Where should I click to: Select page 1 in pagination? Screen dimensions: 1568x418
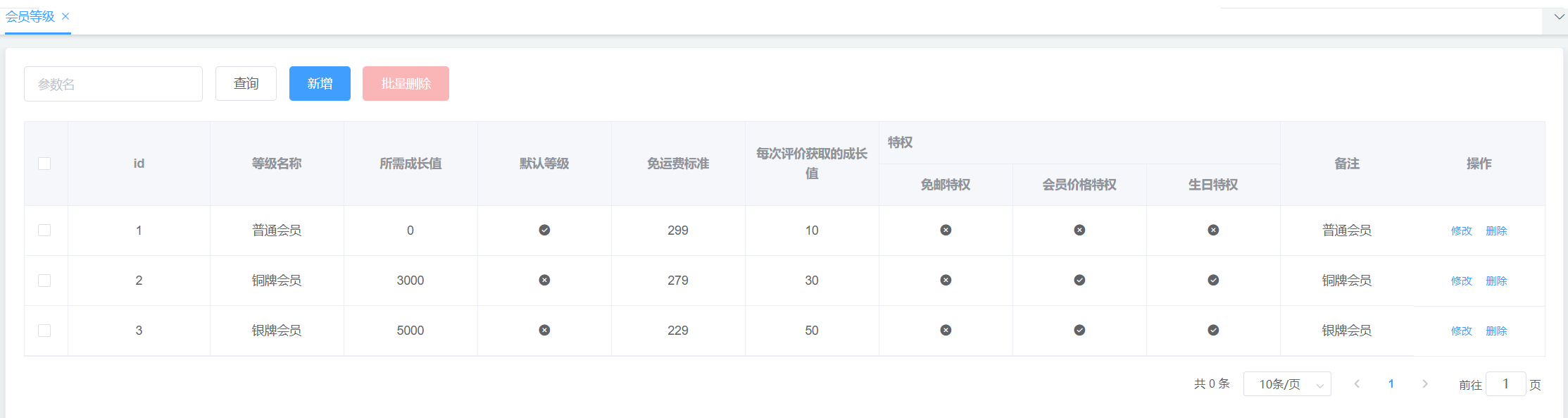(1391, 384)
